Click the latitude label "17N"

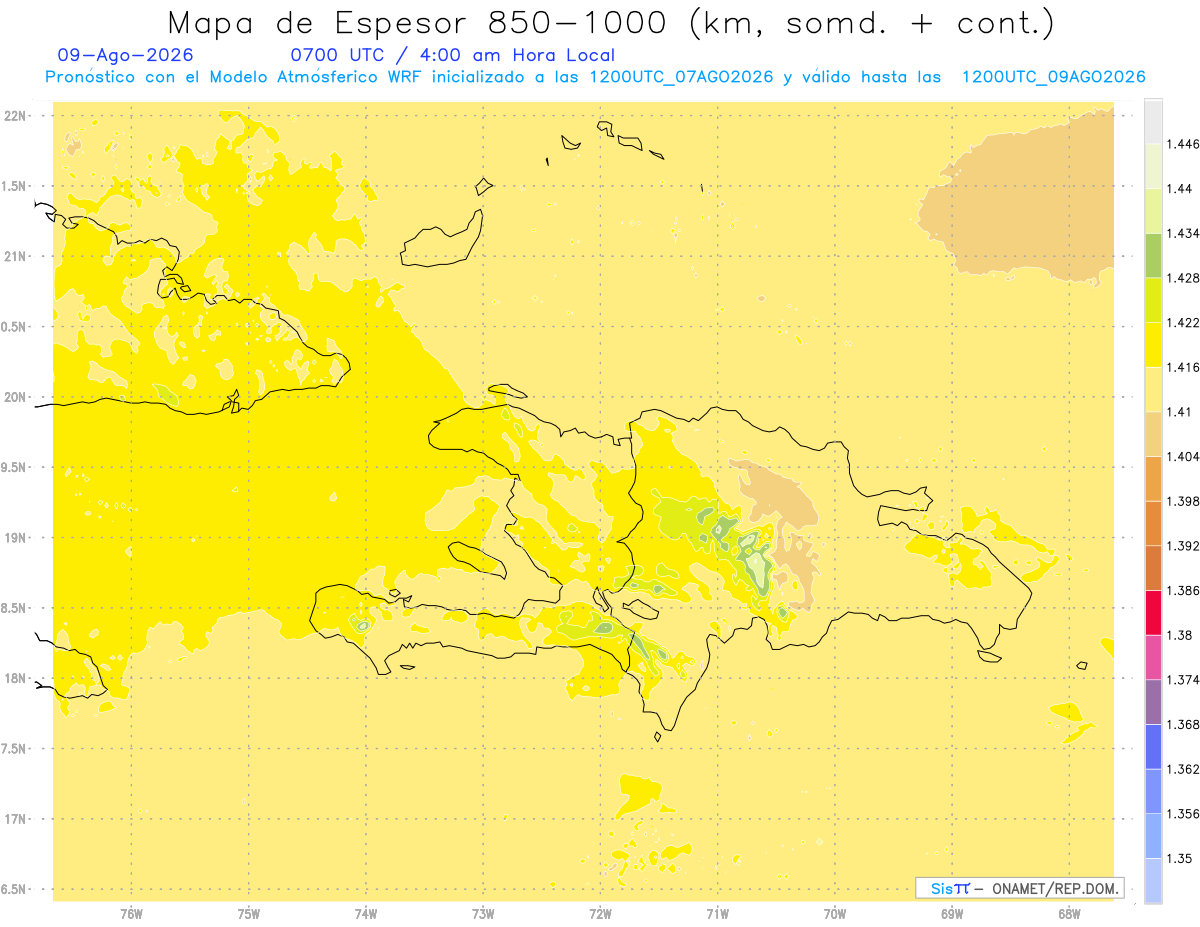16,819
